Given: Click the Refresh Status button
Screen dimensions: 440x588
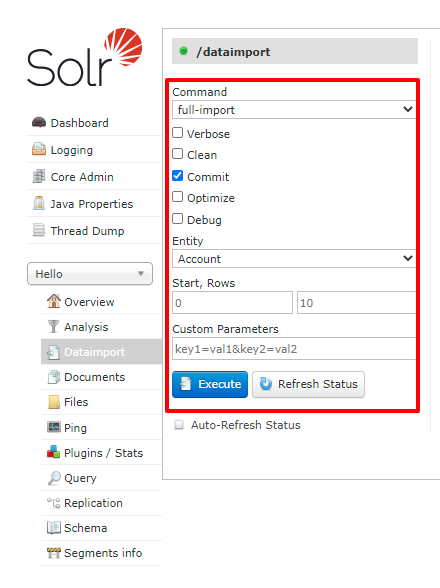Looking at the screenshot, I should coord(308,384).
